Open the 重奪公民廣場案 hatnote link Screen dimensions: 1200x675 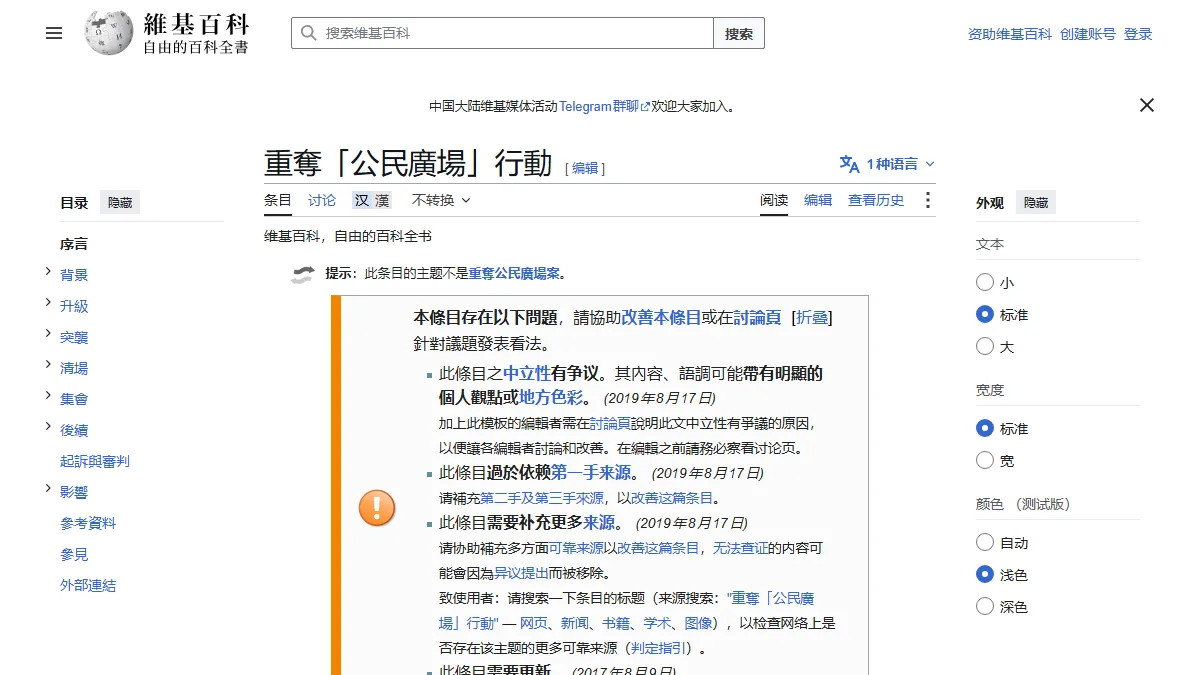[x=514, y=273]
